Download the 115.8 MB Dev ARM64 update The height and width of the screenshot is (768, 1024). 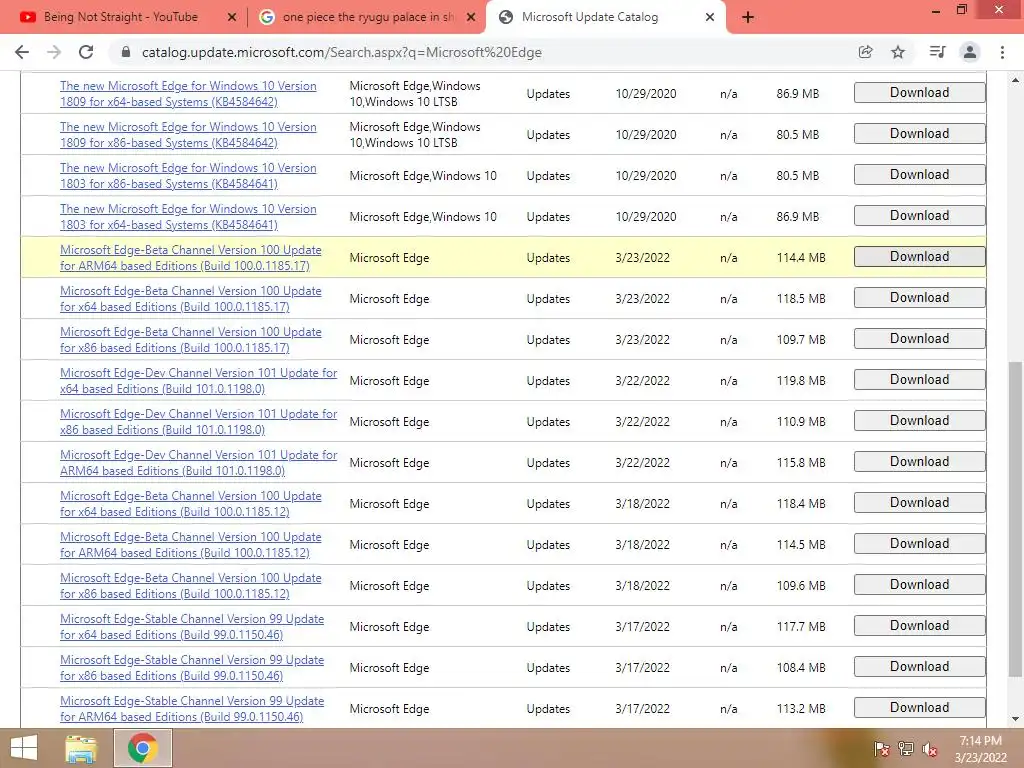[920, 462]
